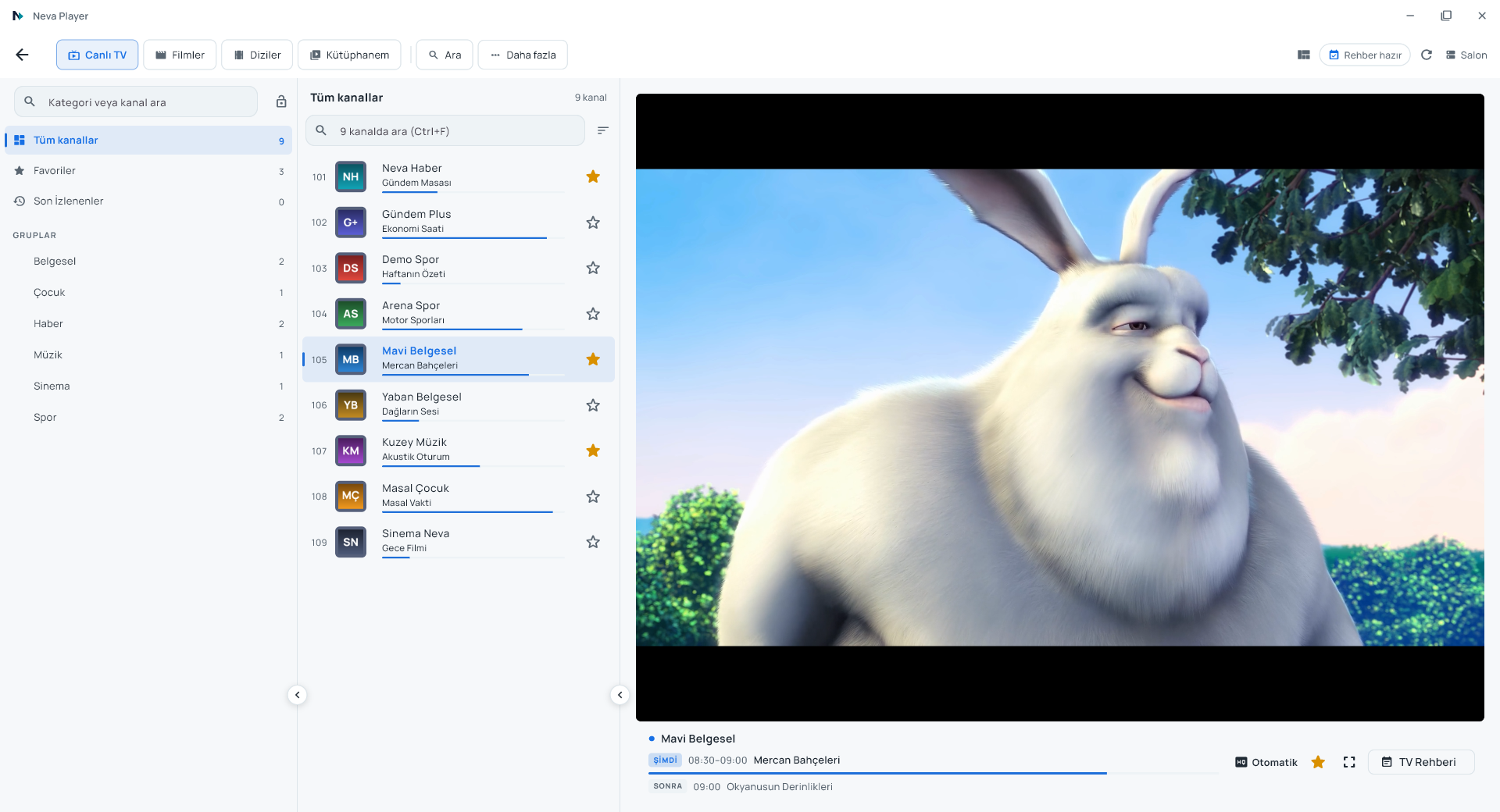Select the Favoriler category

click(148, 170)
